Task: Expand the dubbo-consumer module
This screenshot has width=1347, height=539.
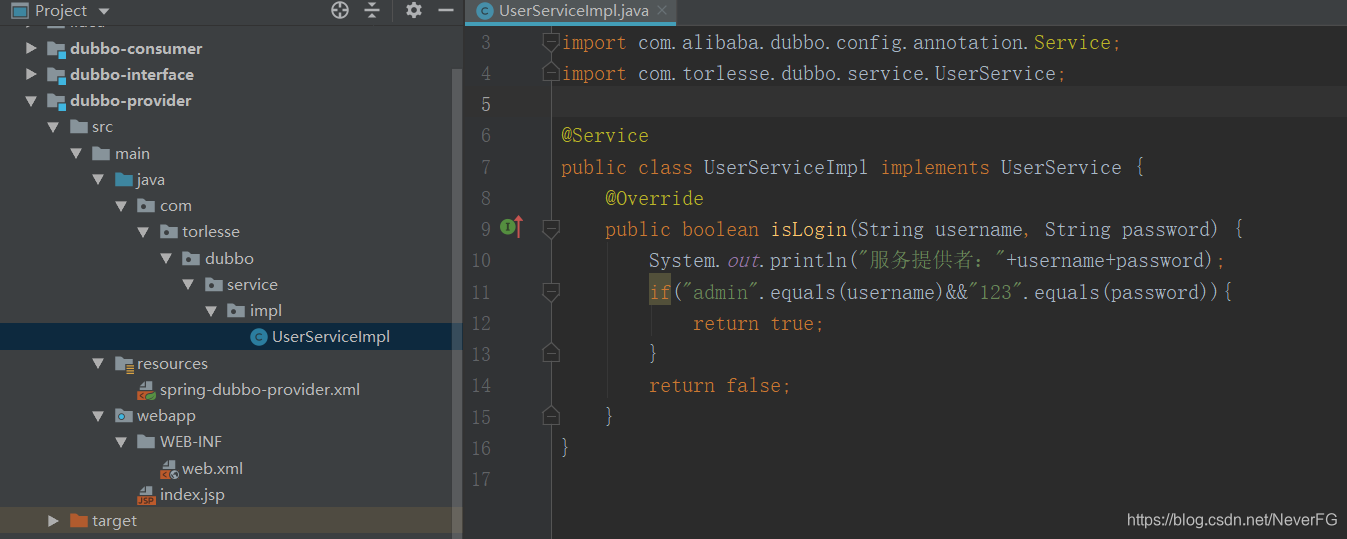Action: coord(31,48)
